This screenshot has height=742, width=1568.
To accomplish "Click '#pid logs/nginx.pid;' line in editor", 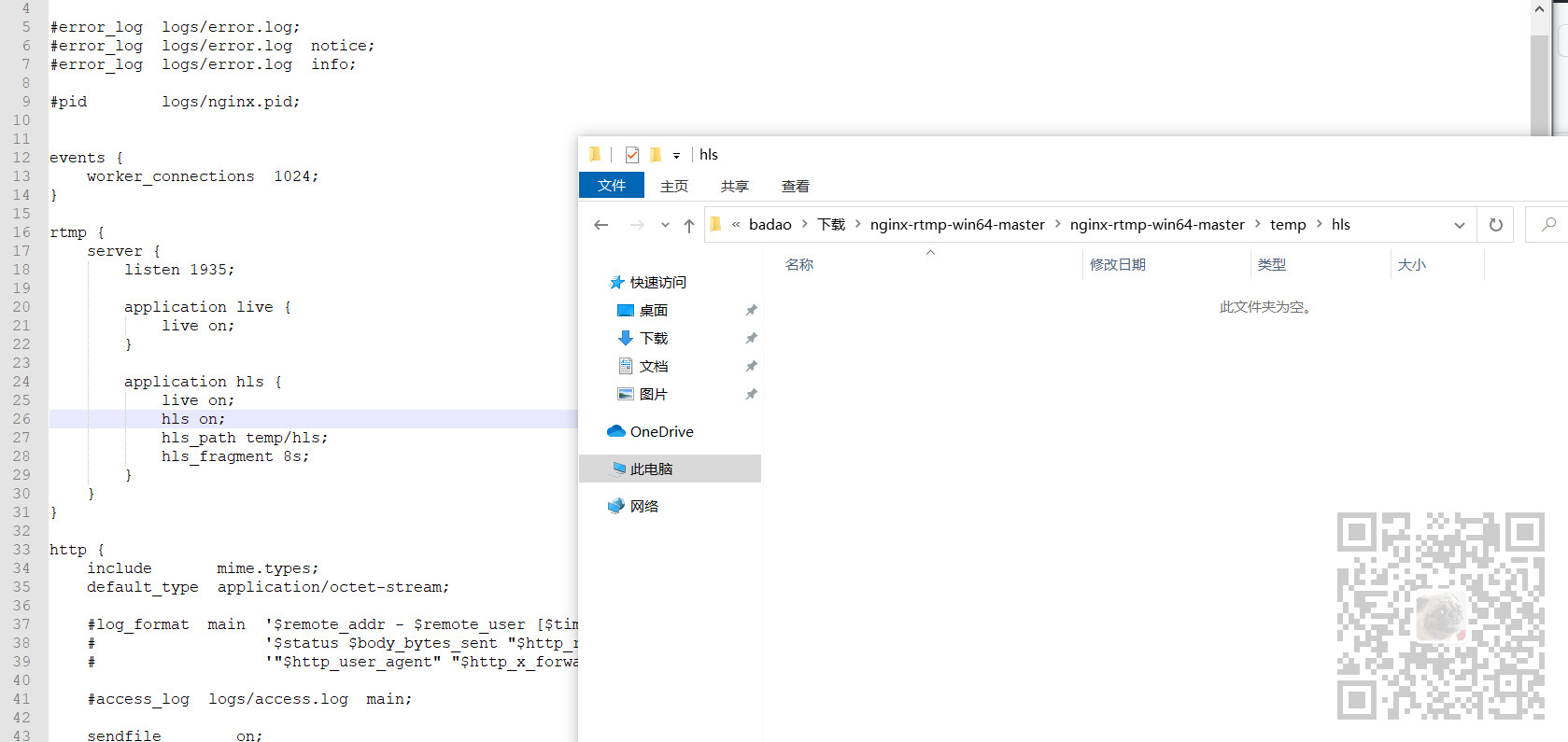I will coord(175,102).
